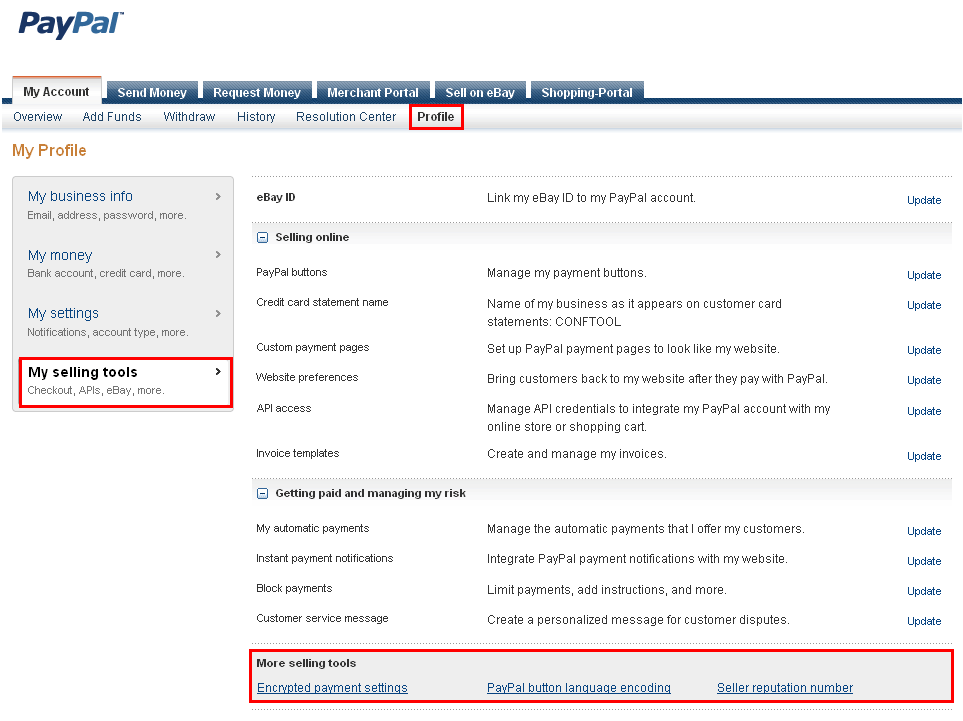Update My automatic payments

[x=924, y=531]
